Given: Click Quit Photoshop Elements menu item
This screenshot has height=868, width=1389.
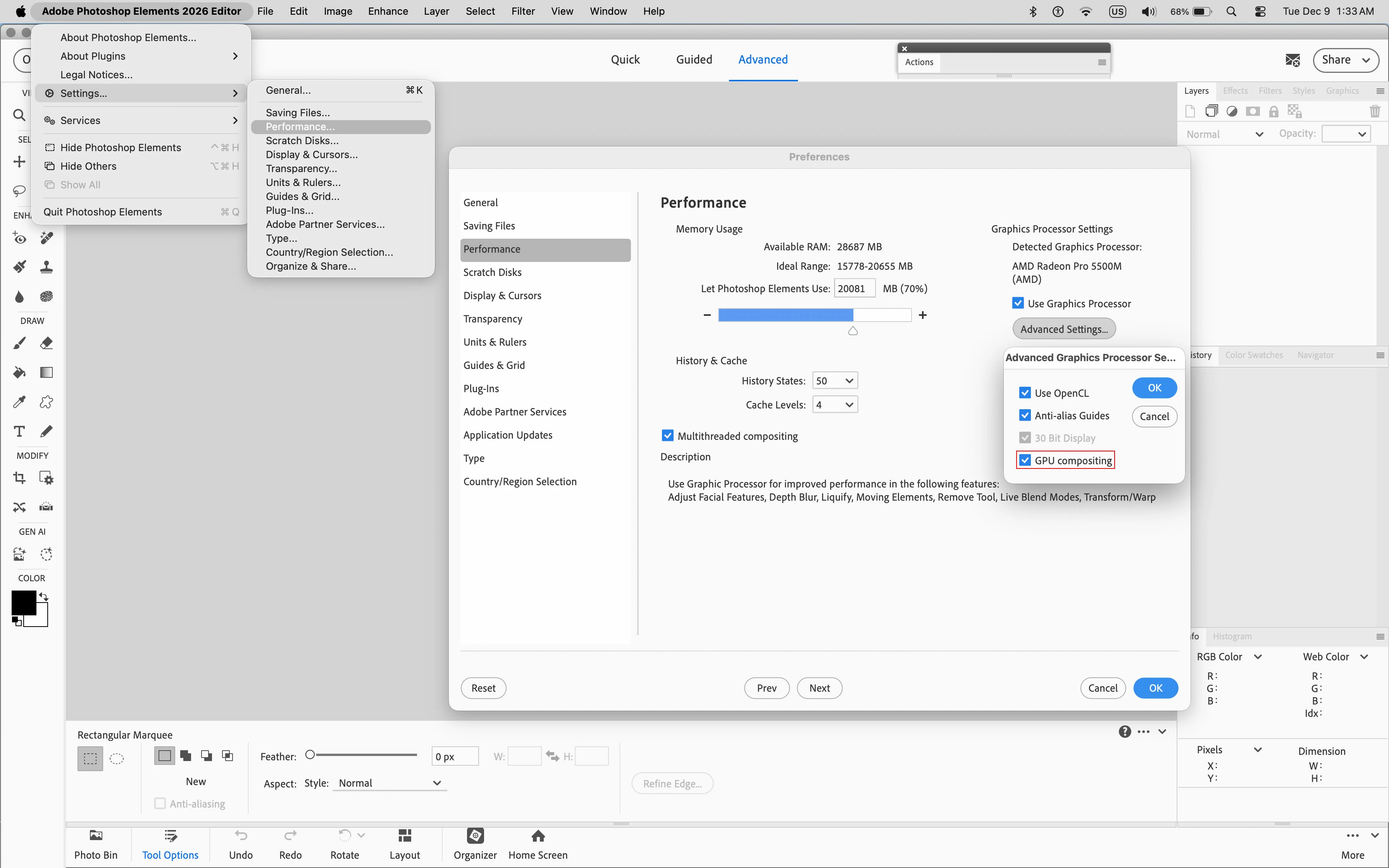Looking at the screenshot, I should (141, 212).
